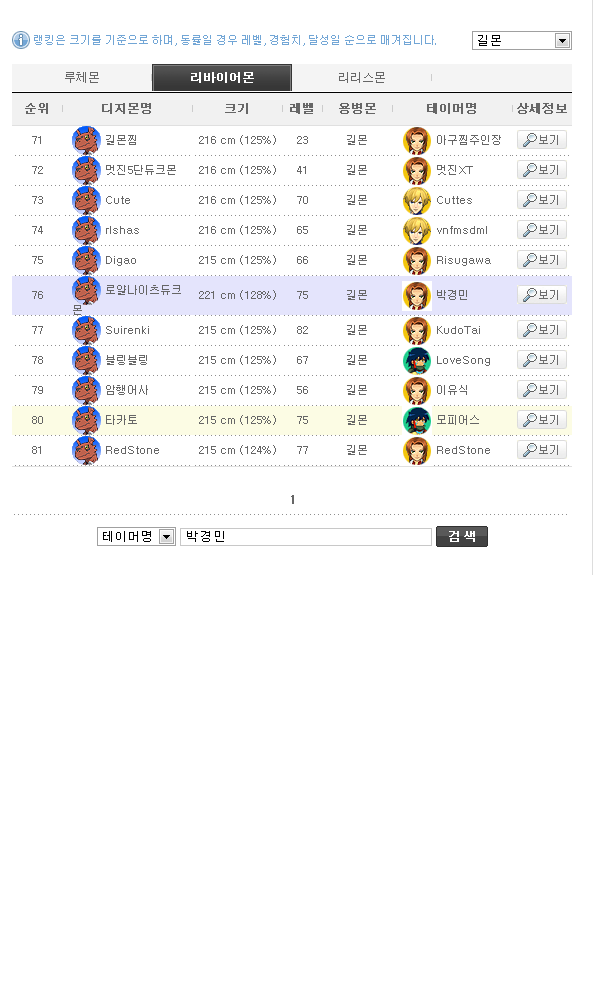Open 보기 details for rank 76 row
Image resolution: width=598 pixels, height=1000 pixels.
(x=542, y=295)
